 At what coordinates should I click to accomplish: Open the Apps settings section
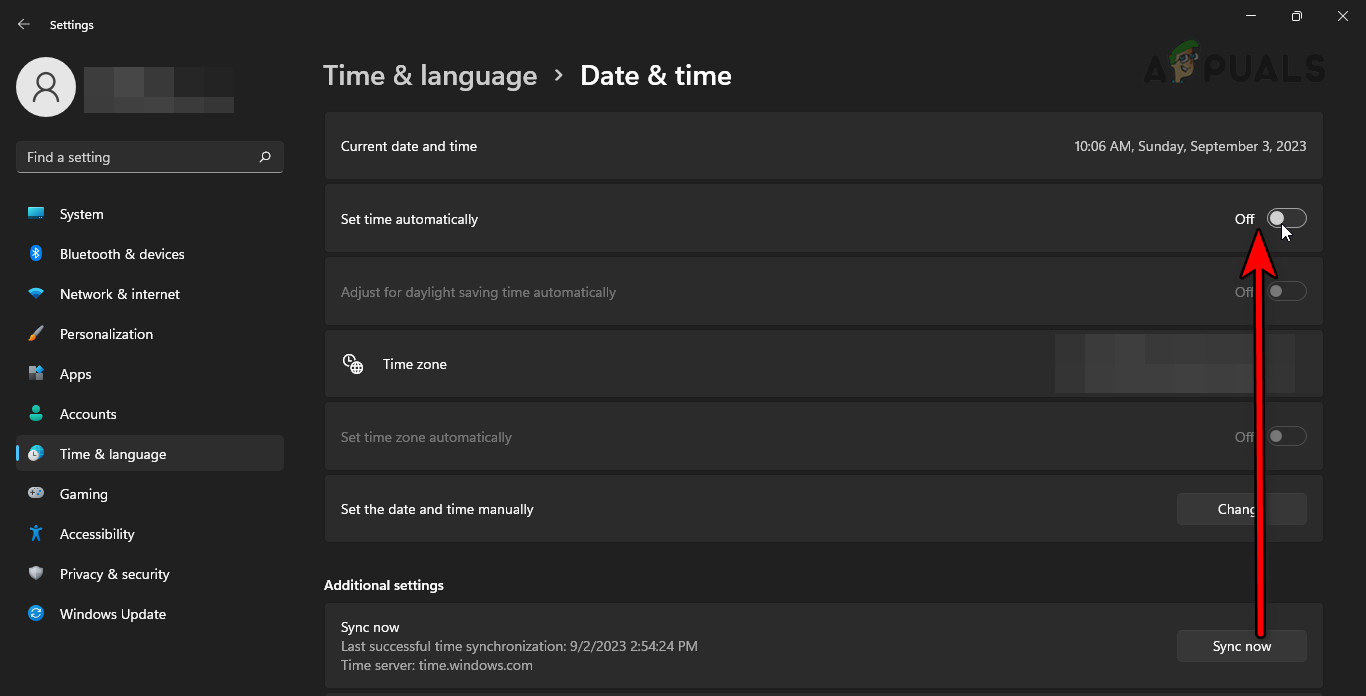click(x=74, y=373)
